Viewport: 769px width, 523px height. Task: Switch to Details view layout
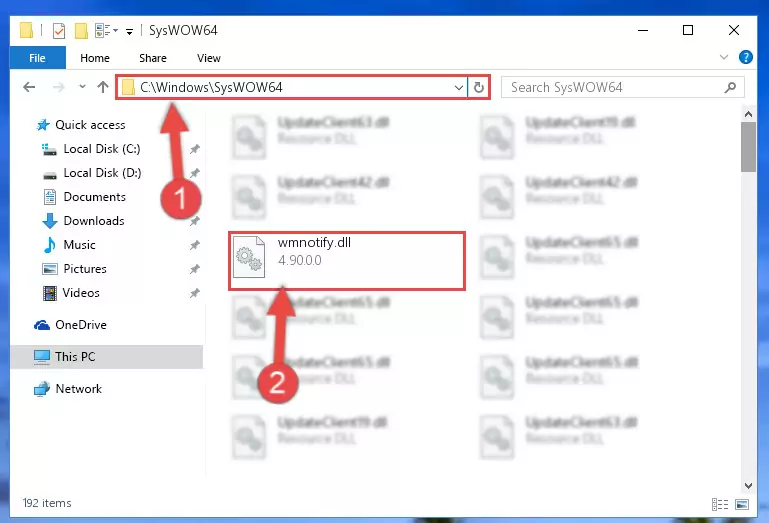click(x=720, y=504)
